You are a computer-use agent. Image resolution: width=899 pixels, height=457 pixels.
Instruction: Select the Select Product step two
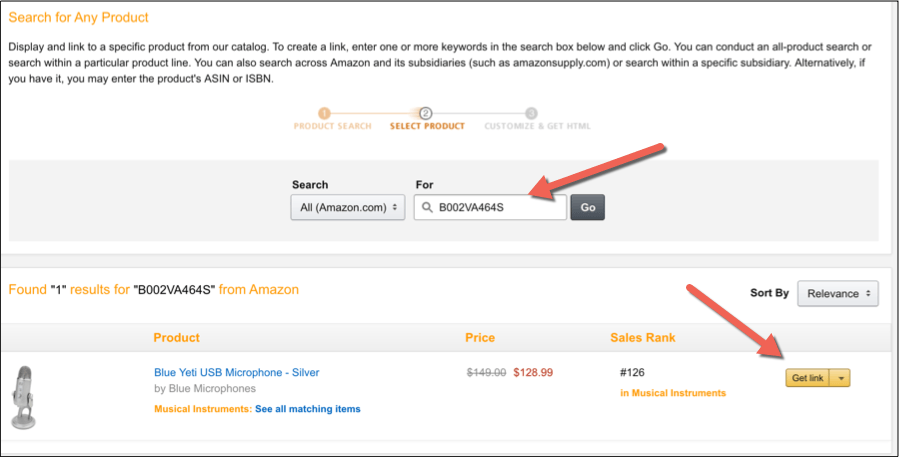[427, 126]
